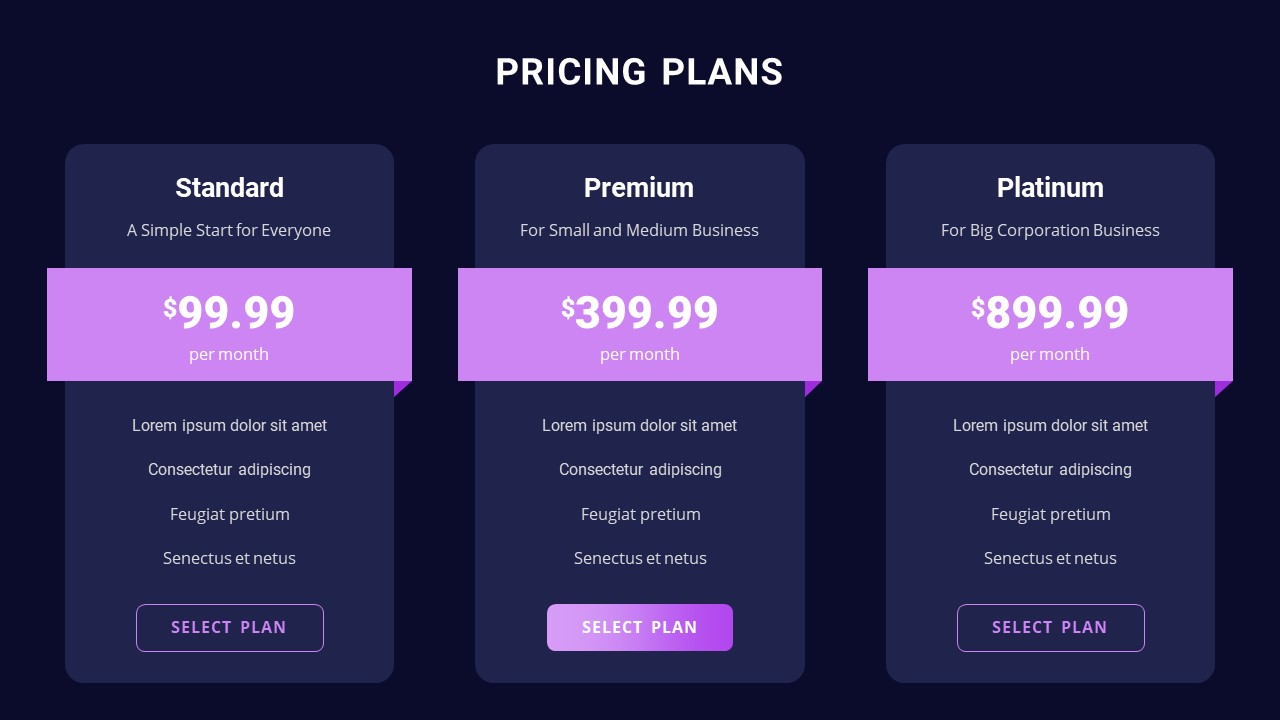The height and width of the screenshot is (720, 1280).
Task: Click the Pricing Plans heading
Action: click(639, 72)
